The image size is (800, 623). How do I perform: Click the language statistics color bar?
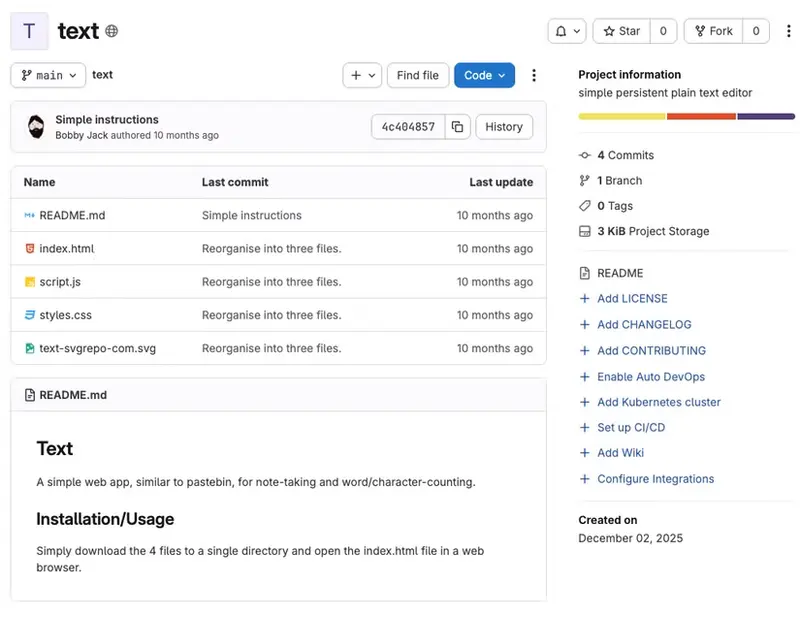[685, 115]
